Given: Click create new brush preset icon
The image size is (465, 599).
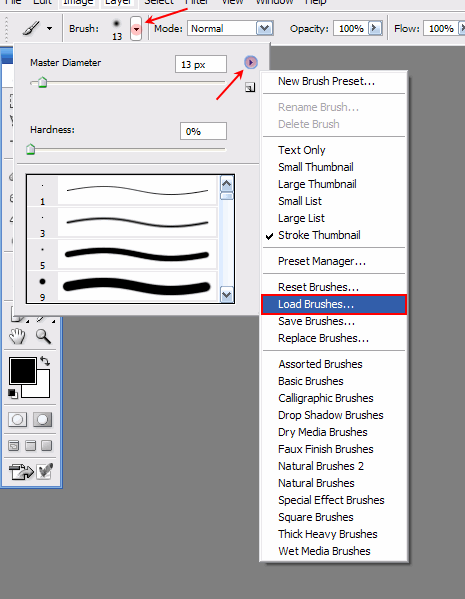Looking at the screenshot, I should coord(250,88).
